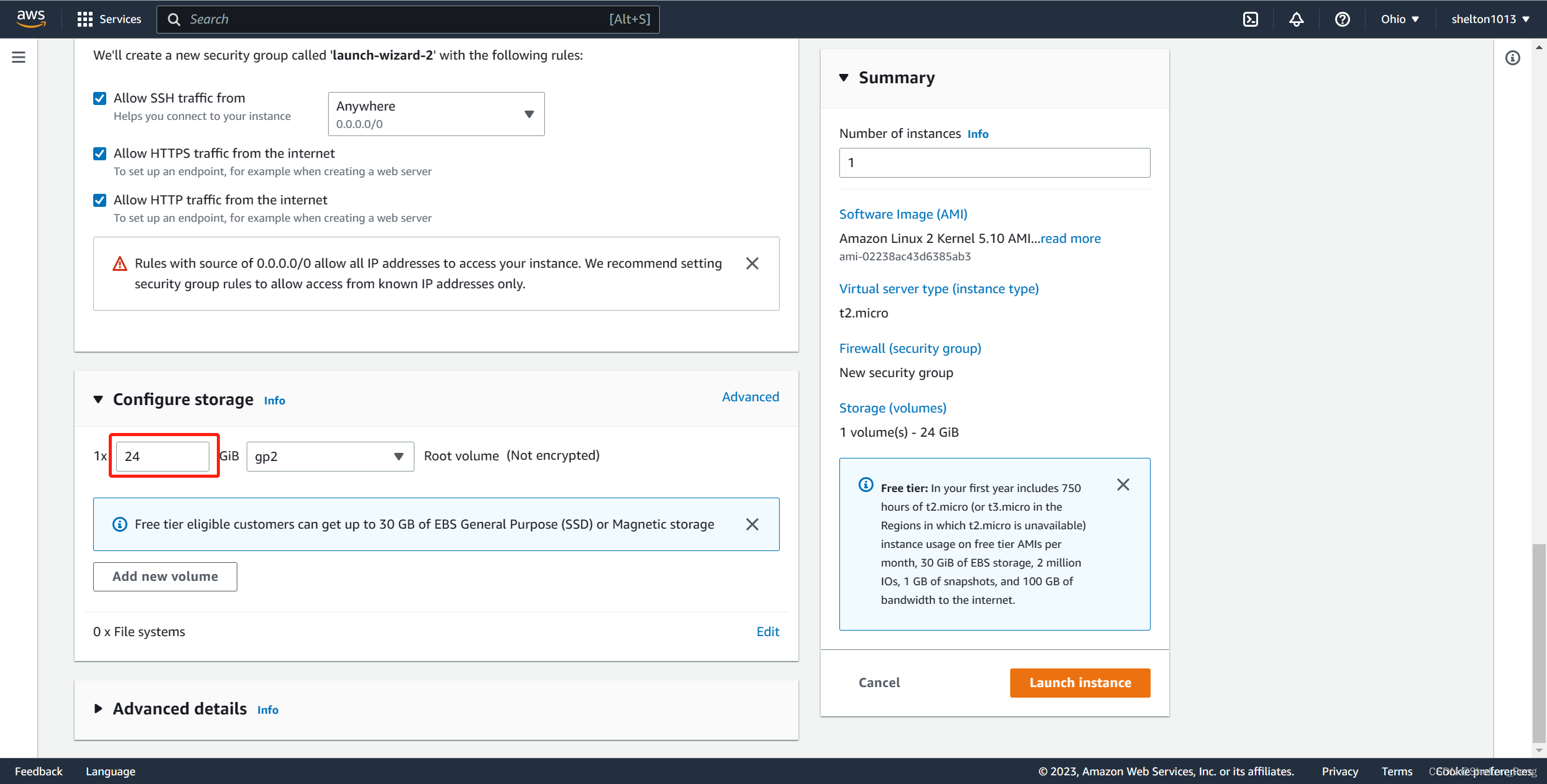Image resolution: width=1547 pixels, height=784 pixels.
Task: Open the gp2 volume type dropdown
Action: (x=330, y=457)
